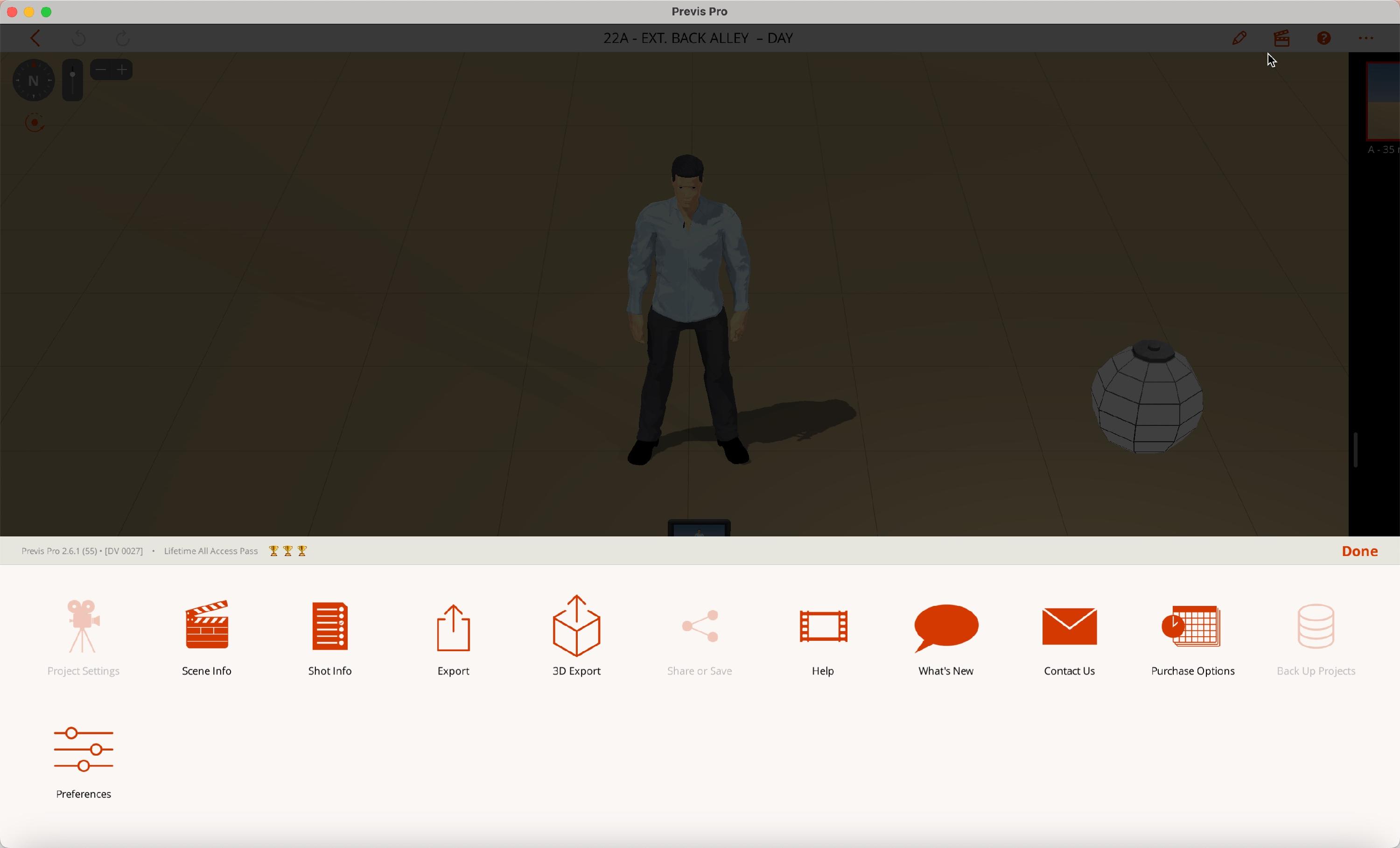Open the Help film icon
Viewport: 1400px width, 848px height.
coord(823,626)
